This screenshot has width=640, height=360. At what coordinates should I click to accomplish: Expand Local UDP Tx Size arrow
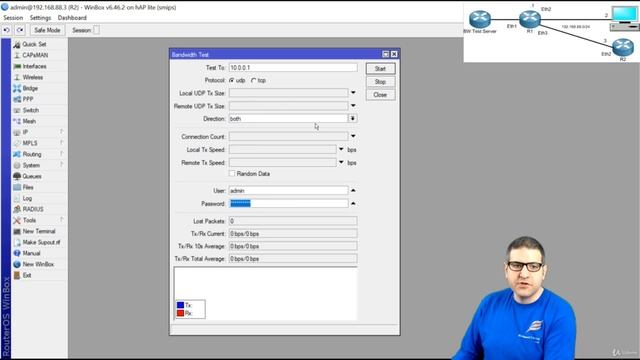pos(353,93)
